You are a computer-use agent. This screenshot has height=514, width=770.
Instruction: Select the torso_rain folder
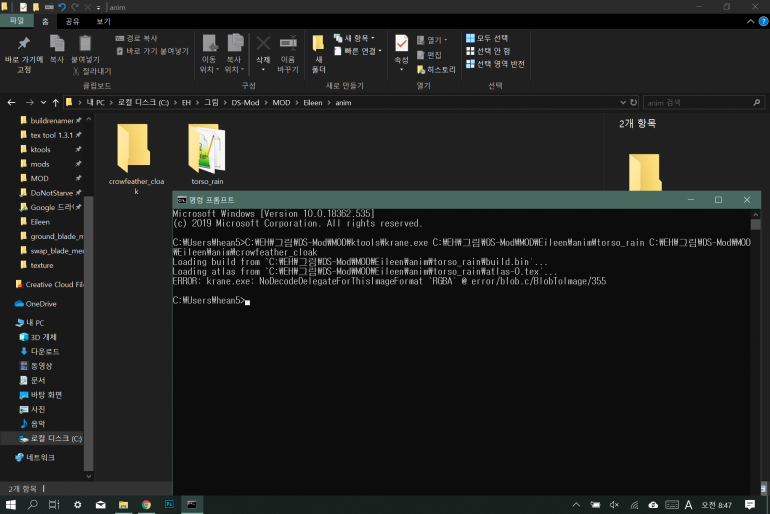click(205, 148)
